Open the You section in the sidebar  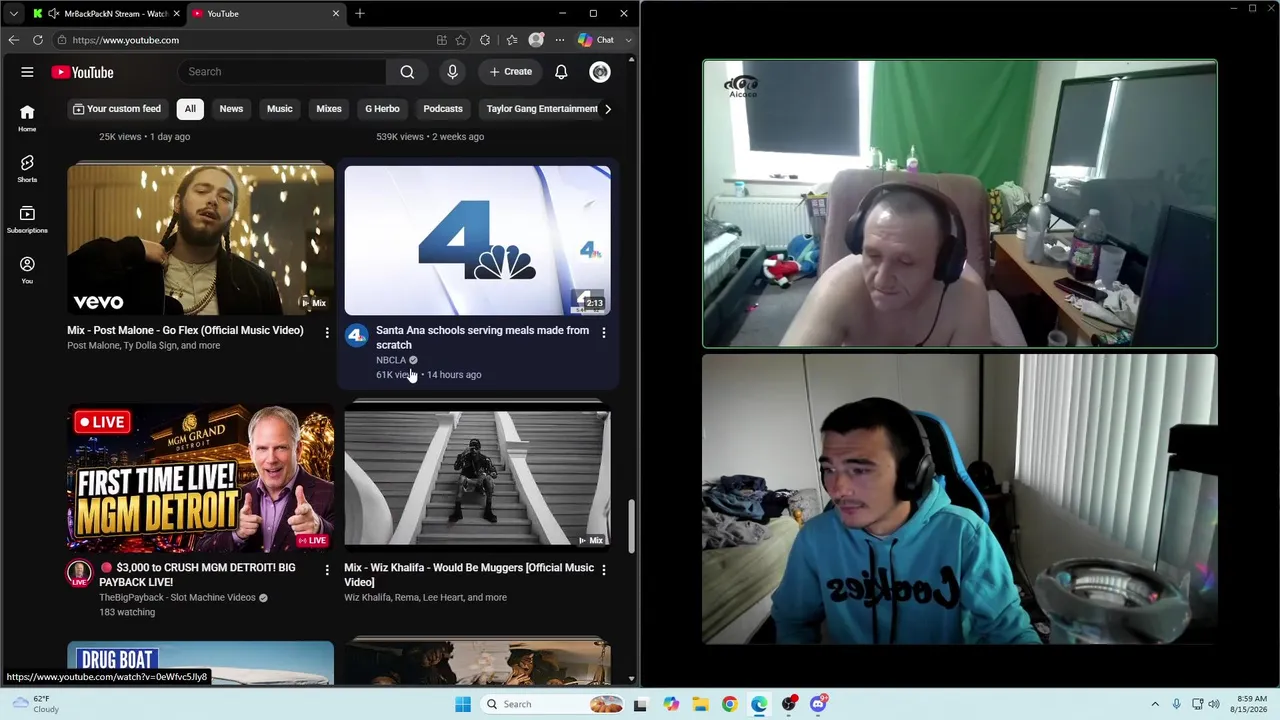click(x=27, y=270)
